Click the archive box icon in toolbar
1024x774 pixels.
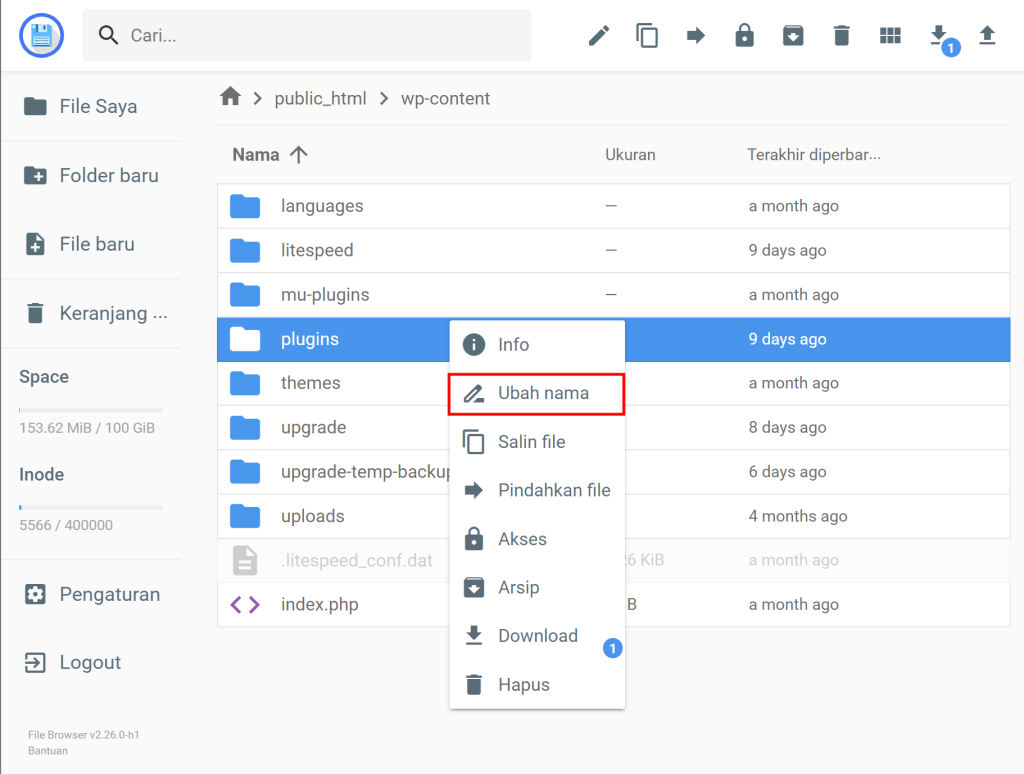(x=793, y=35)
